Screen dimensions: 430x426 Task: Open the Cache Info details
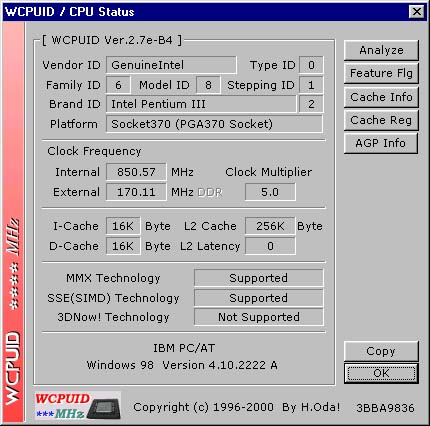coord(381,97)
